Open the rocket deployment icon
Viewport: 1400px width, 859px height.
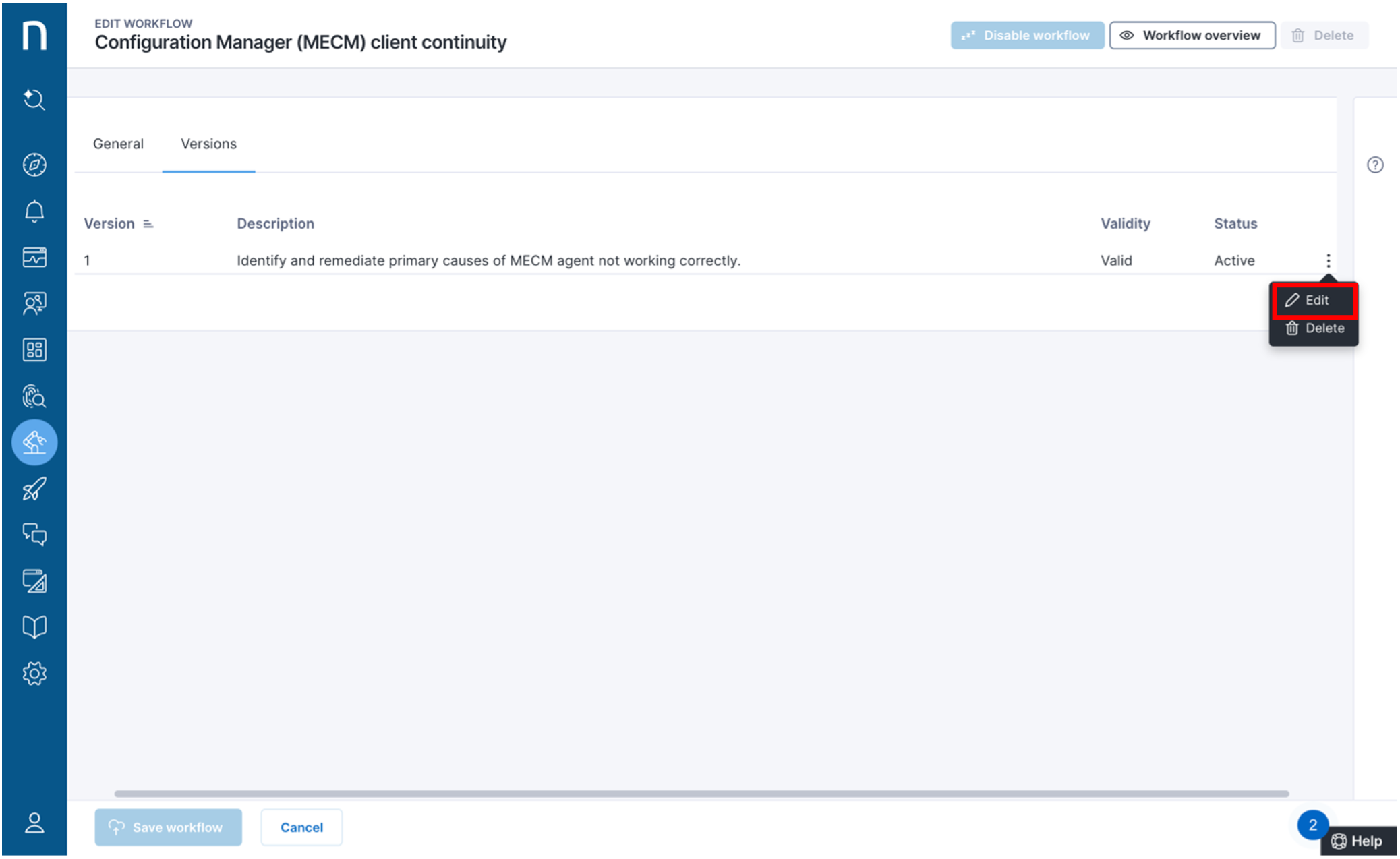click(34, 488)
